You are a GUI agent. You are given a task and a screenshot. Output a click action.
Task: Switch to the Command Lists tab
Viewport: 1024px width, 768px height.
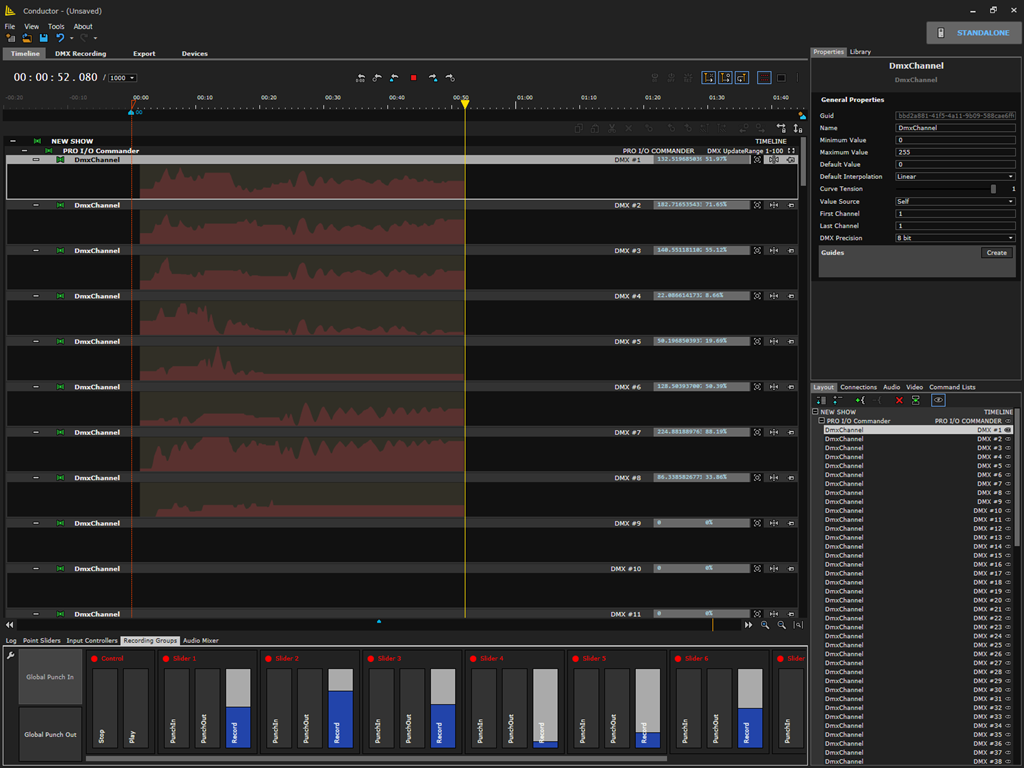pyautogui.click(x=952, y=387)
